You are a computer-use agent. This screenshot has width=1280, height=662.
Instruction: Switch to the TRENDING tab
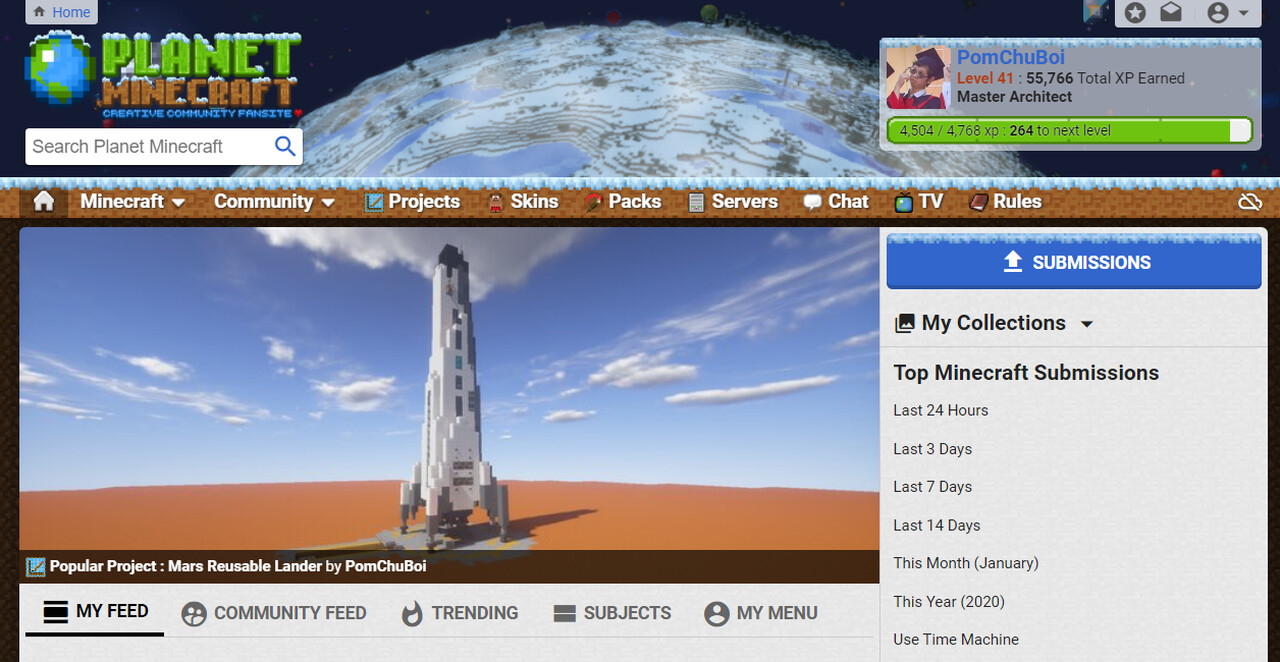click(x=460, y=613)
